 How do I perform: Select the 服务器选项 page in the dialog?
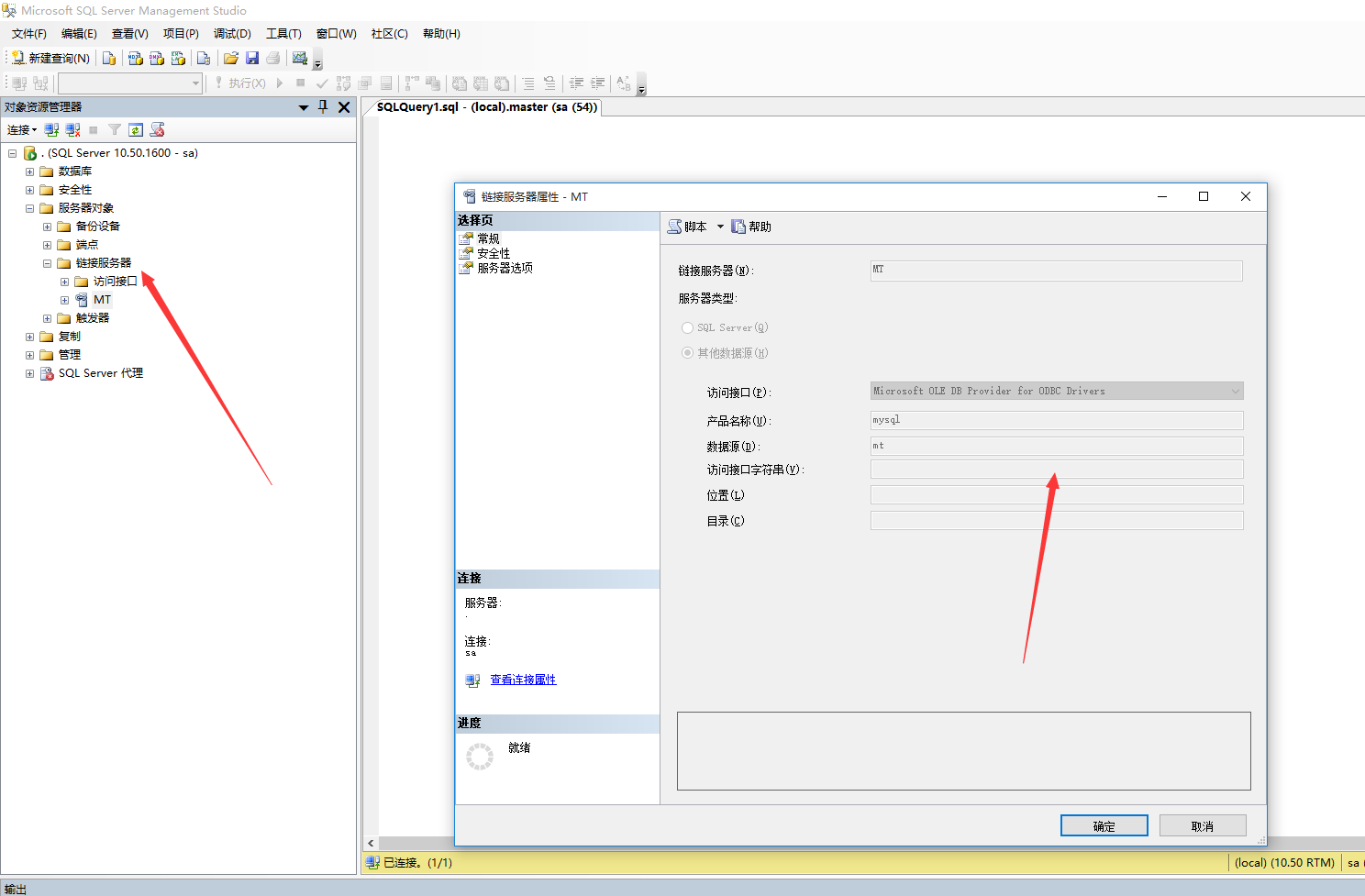505,268
